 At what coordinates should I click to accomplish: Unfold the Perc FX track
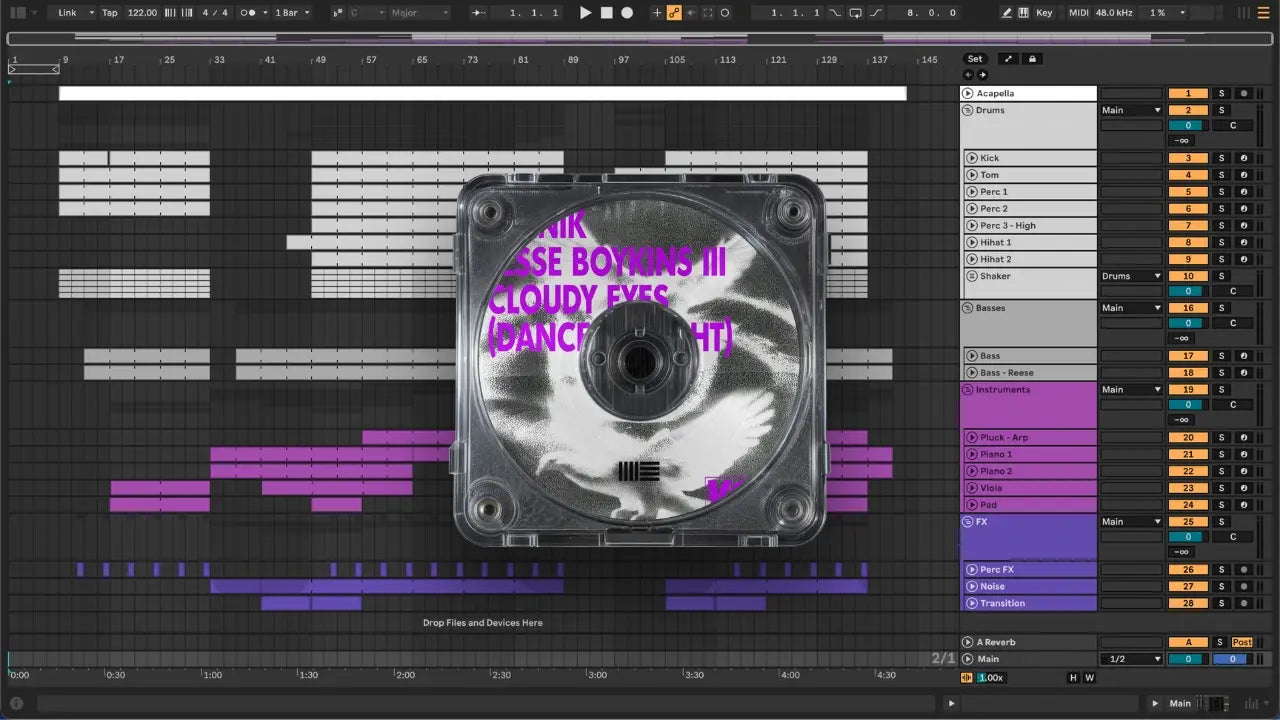click(x=972, y=570)
